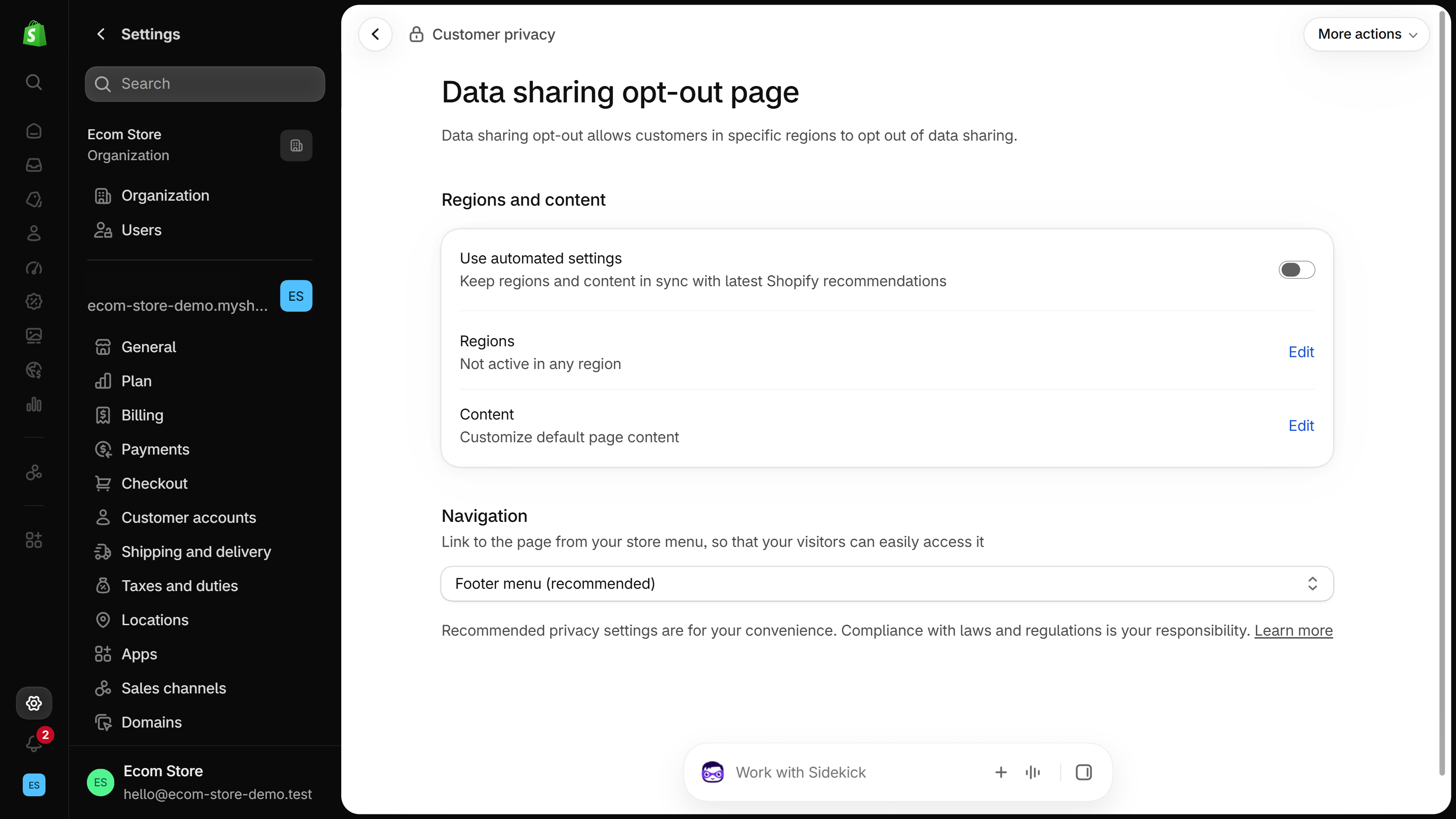
Task: Start Sidekick voice input waveform icon
Action: 1033,773
